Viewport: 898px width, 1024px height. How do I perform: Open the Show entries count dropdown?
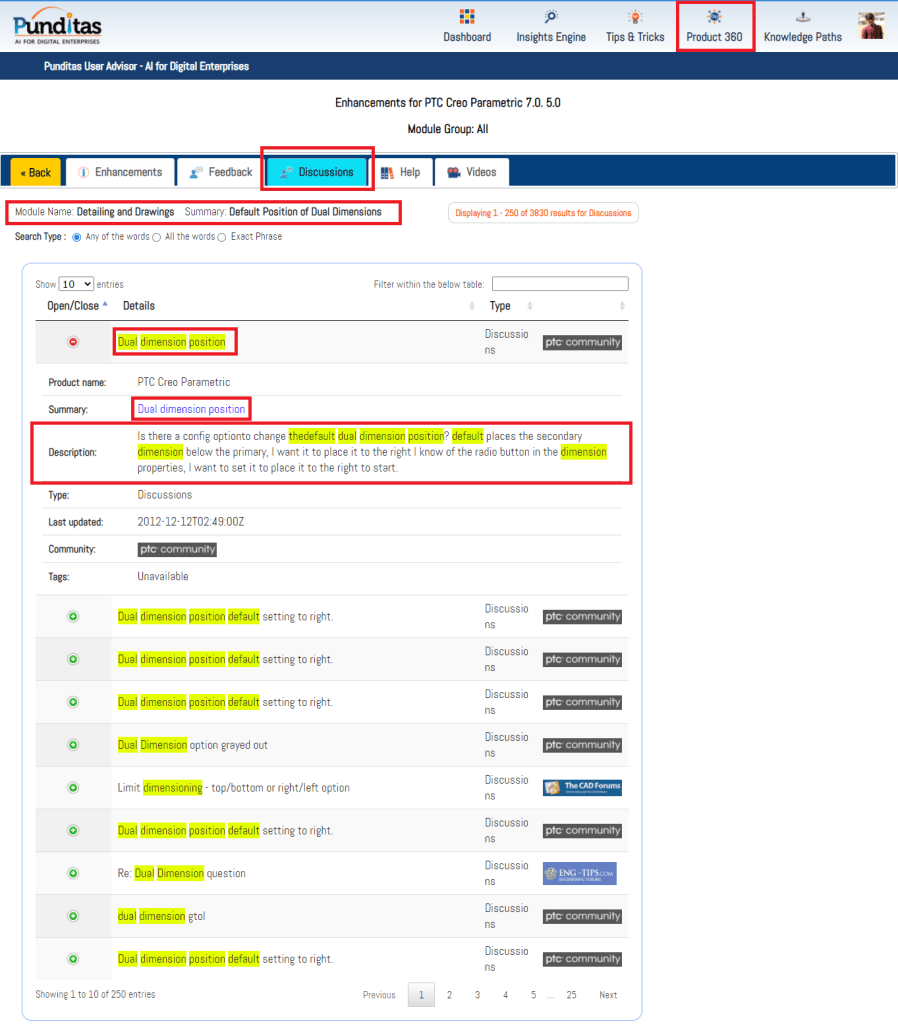[76, 285]
